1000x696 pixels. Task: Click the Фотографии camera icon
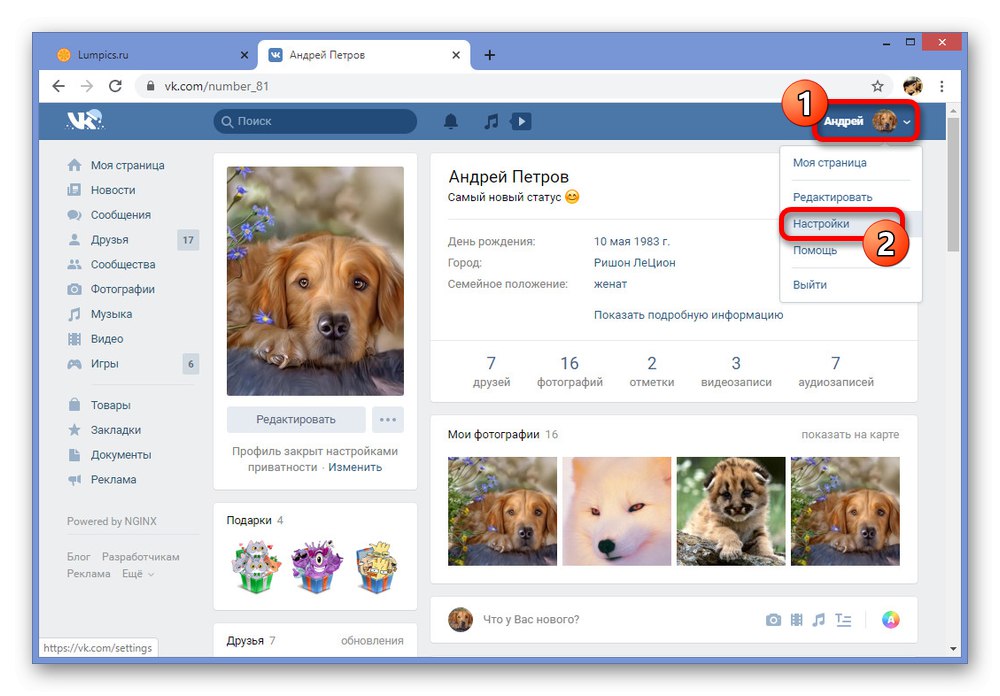75,289
